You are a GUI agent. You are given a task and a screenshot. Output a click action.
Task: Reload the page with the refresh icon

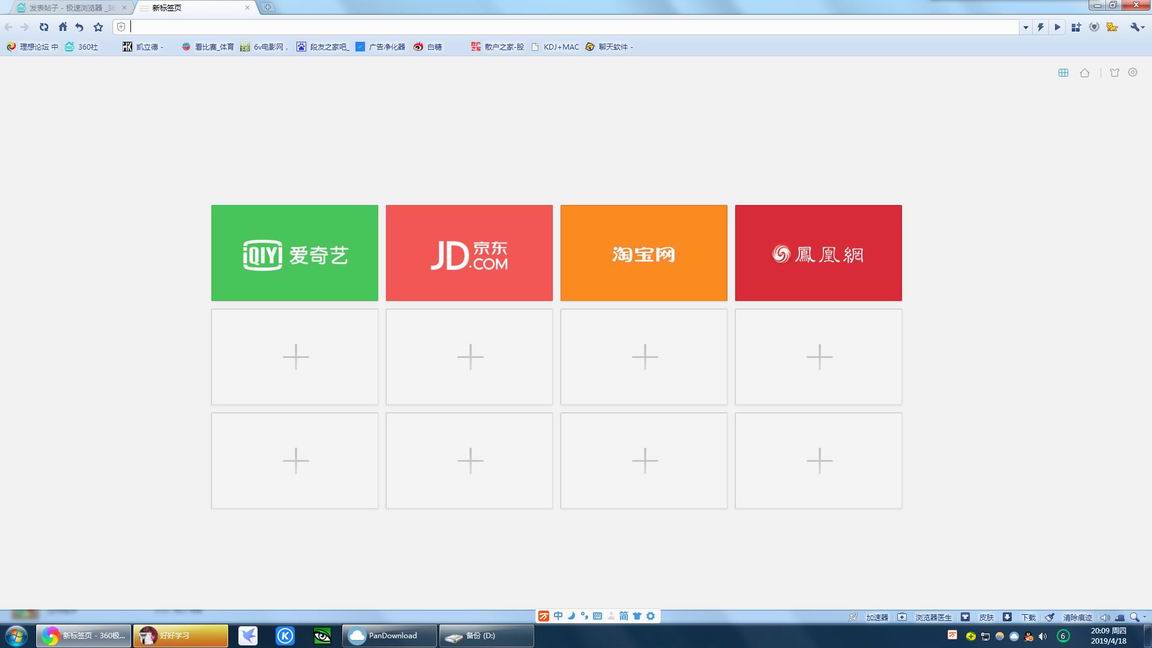(x=44, y=27)
